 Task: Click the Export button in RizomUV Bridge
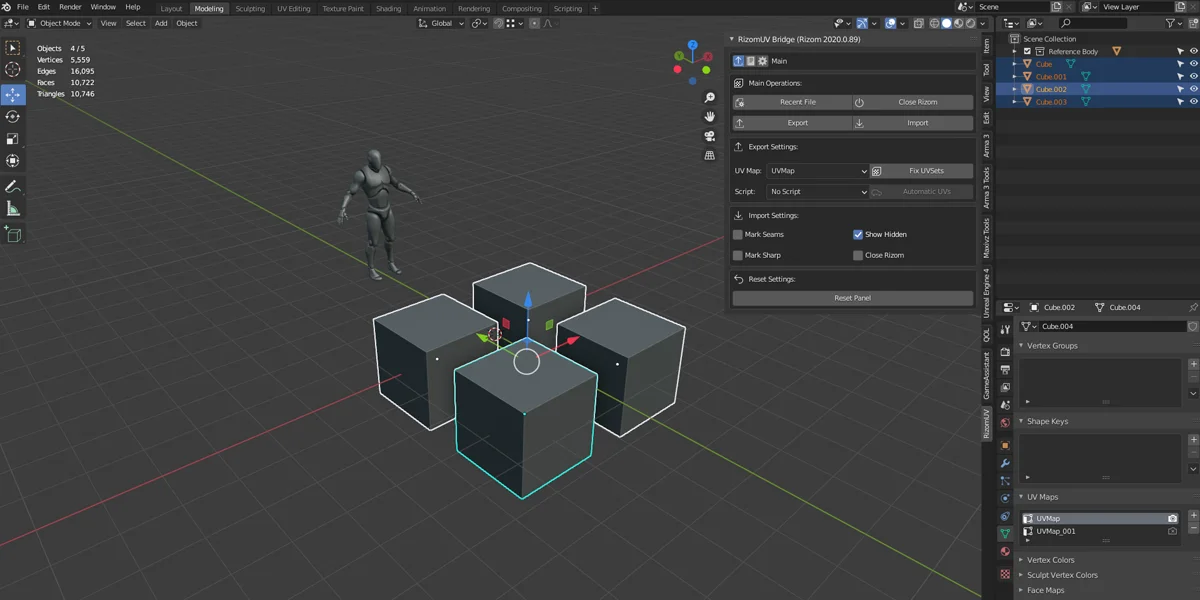pyautogui.click(x=790, y=122)
